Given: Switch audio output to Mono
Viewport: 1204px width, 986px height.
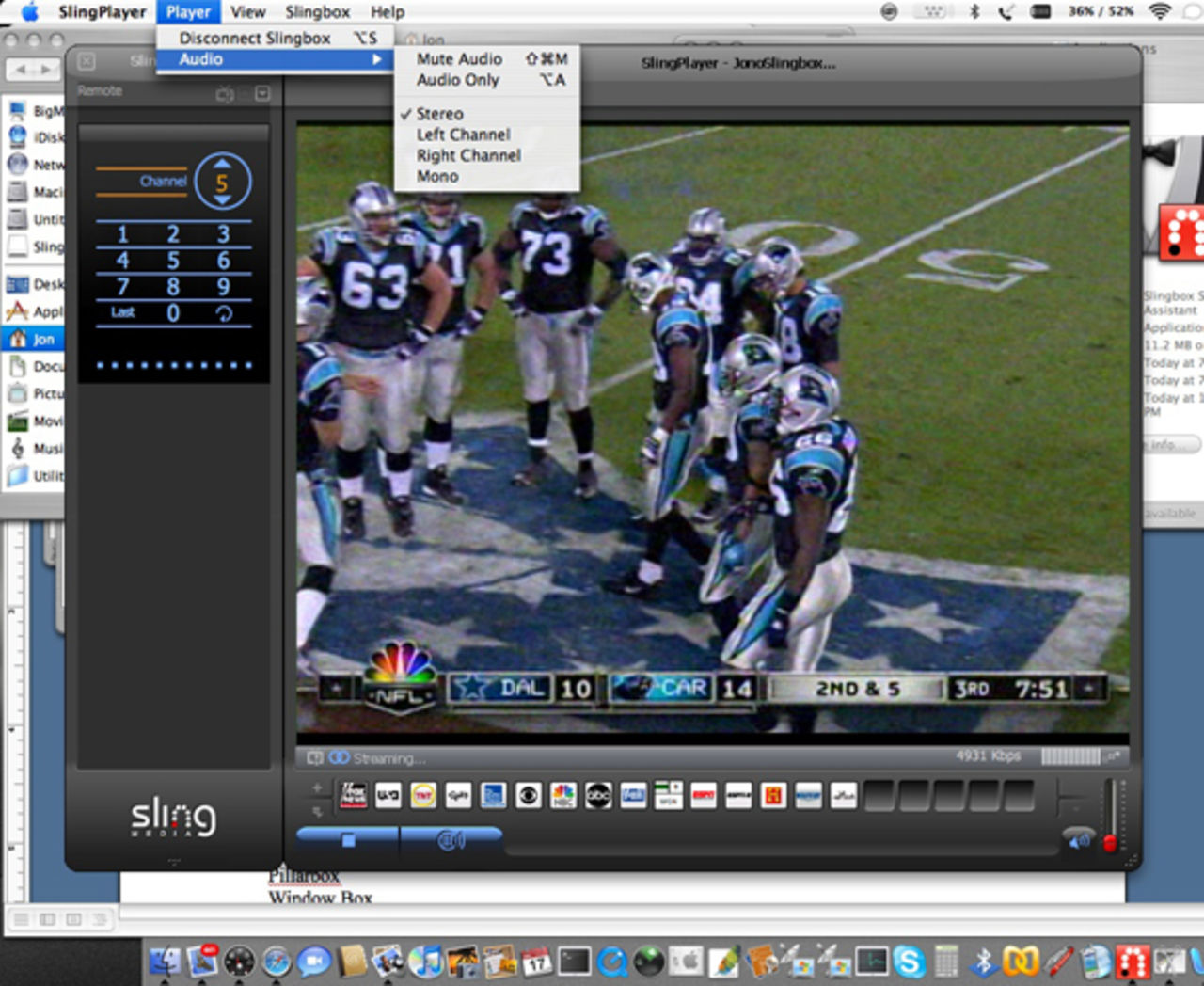Looking at the screenshot, I should 438,176.
